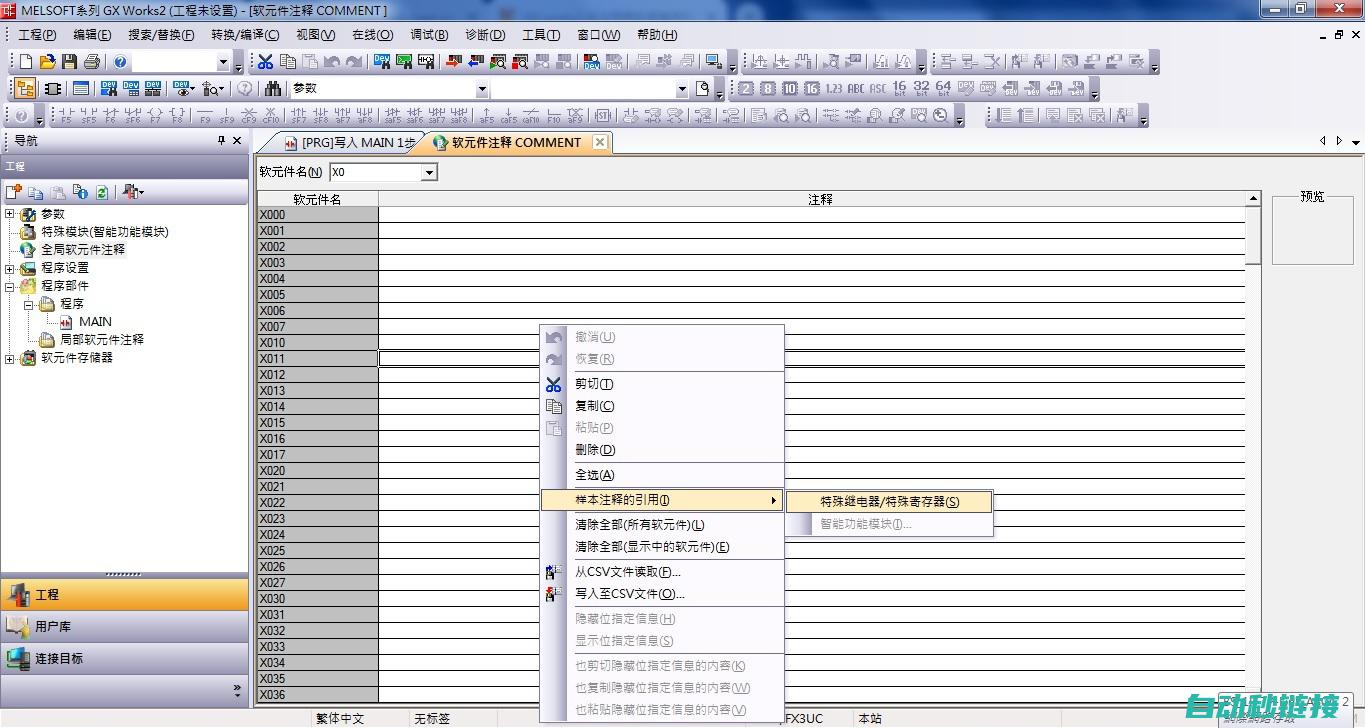
Task: Expand the 参数 tree node
Action: 10,214
